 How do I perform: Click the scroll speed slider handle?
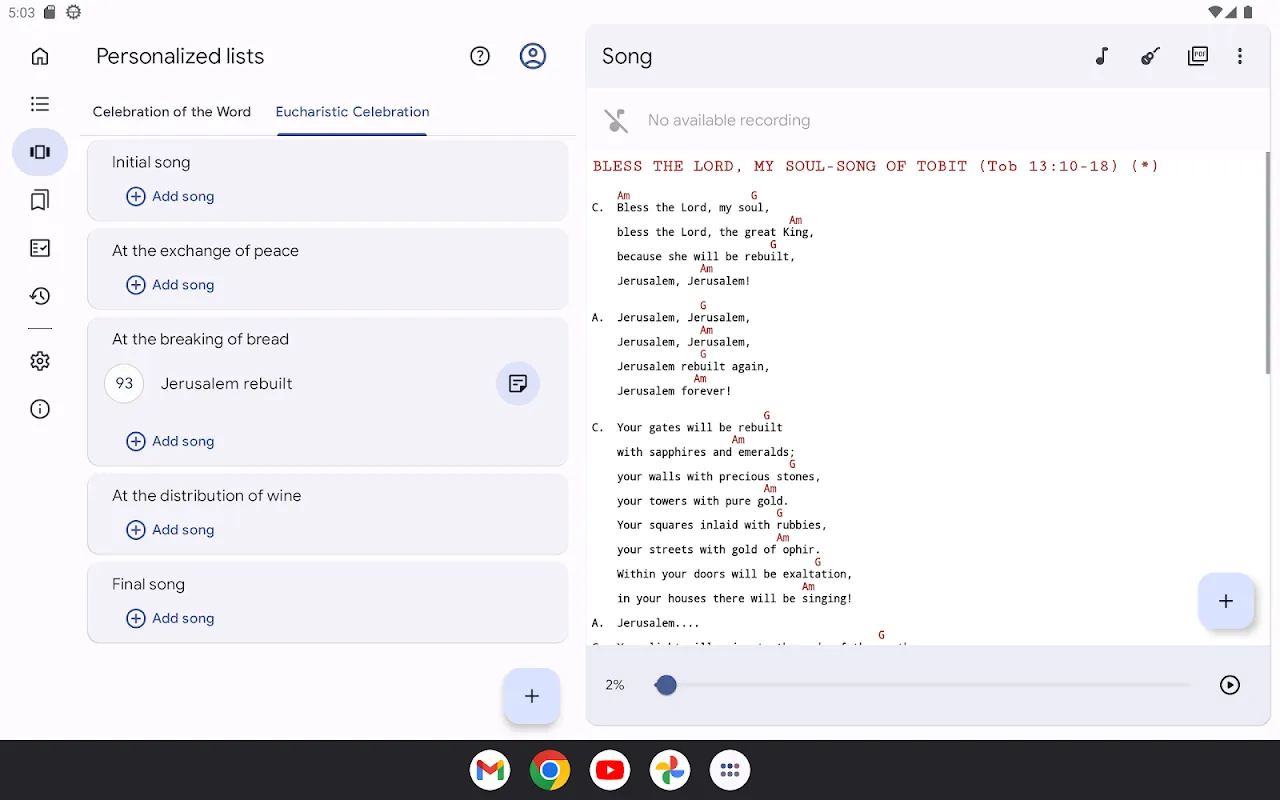click(x=666, y=685)
